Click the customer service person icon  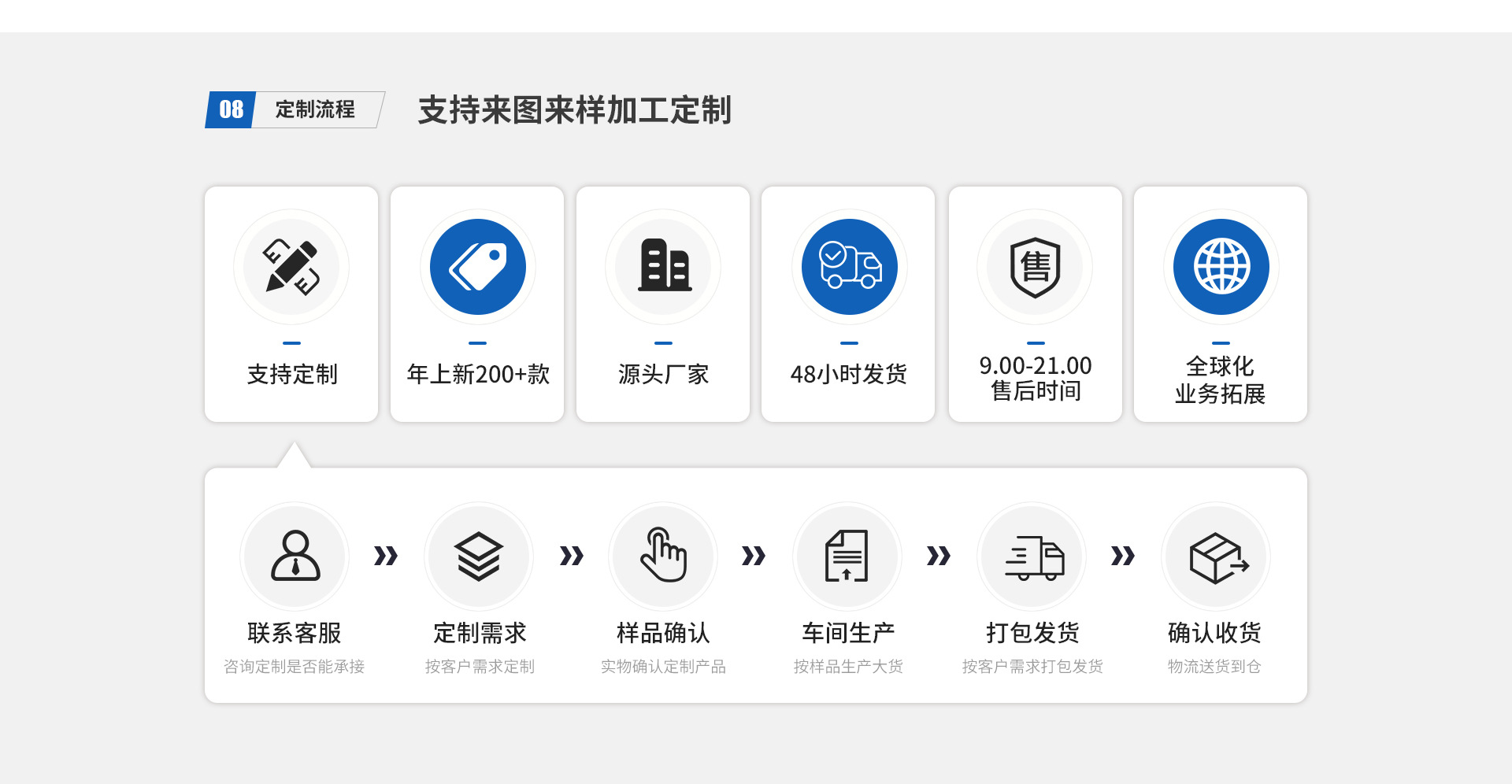(295, 556)
